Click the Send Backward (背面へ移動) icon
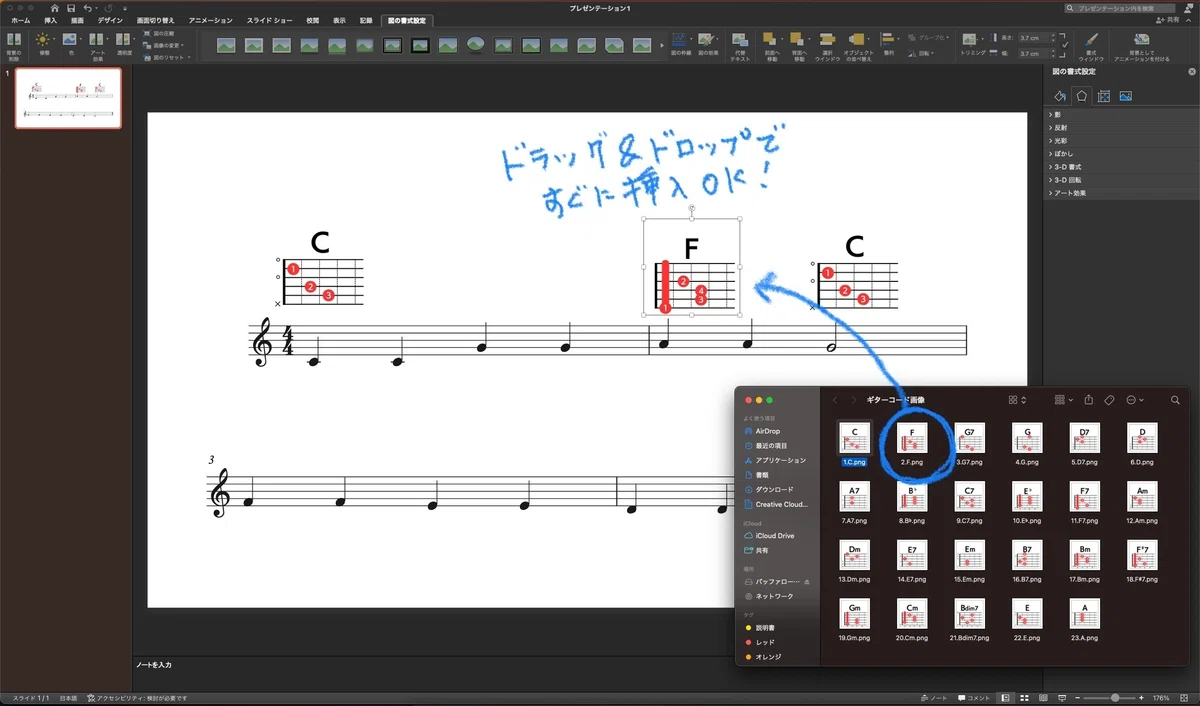1200x706 pixels. 799,40
